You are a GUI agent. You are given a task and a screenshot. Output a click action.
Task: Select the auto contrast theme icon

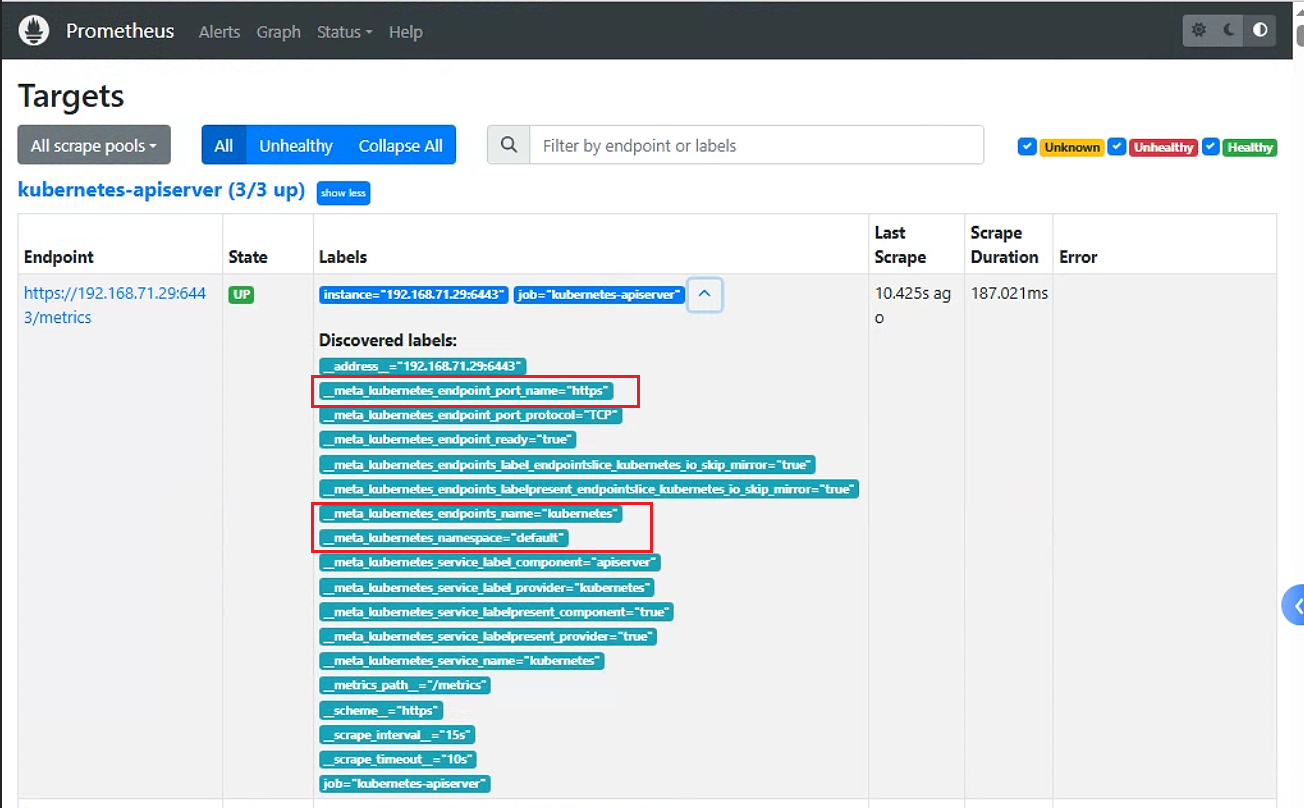[x=1260, y=30]
